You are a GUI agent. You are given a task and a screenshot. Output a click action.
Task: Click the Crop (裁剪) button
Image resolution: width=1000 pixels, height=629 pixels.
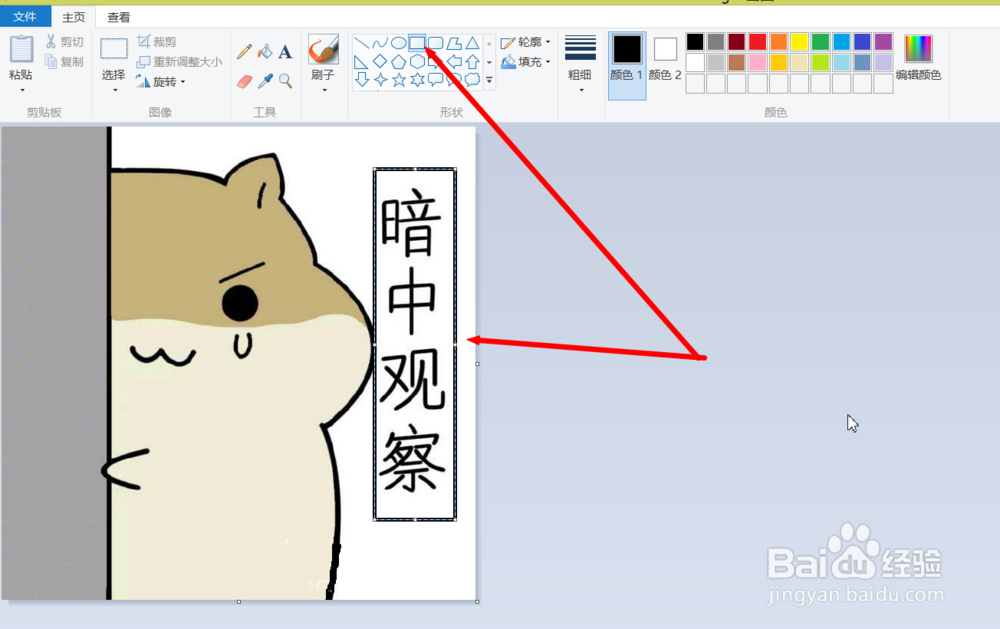(157, 42)
